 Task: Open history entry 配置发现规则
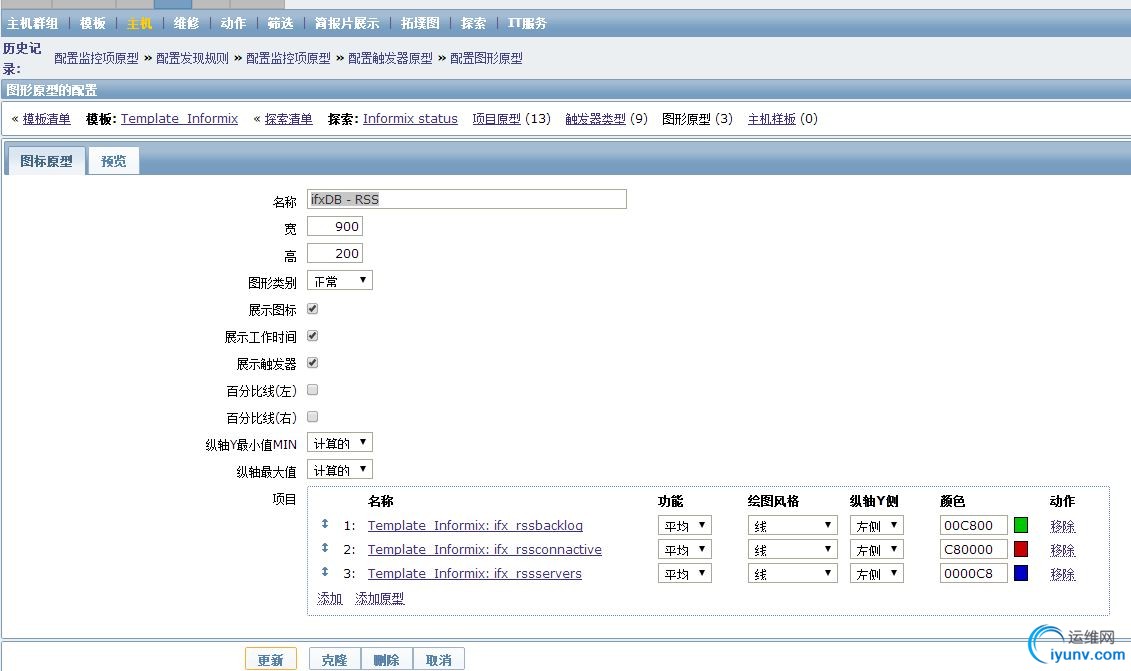coord(193,58)
